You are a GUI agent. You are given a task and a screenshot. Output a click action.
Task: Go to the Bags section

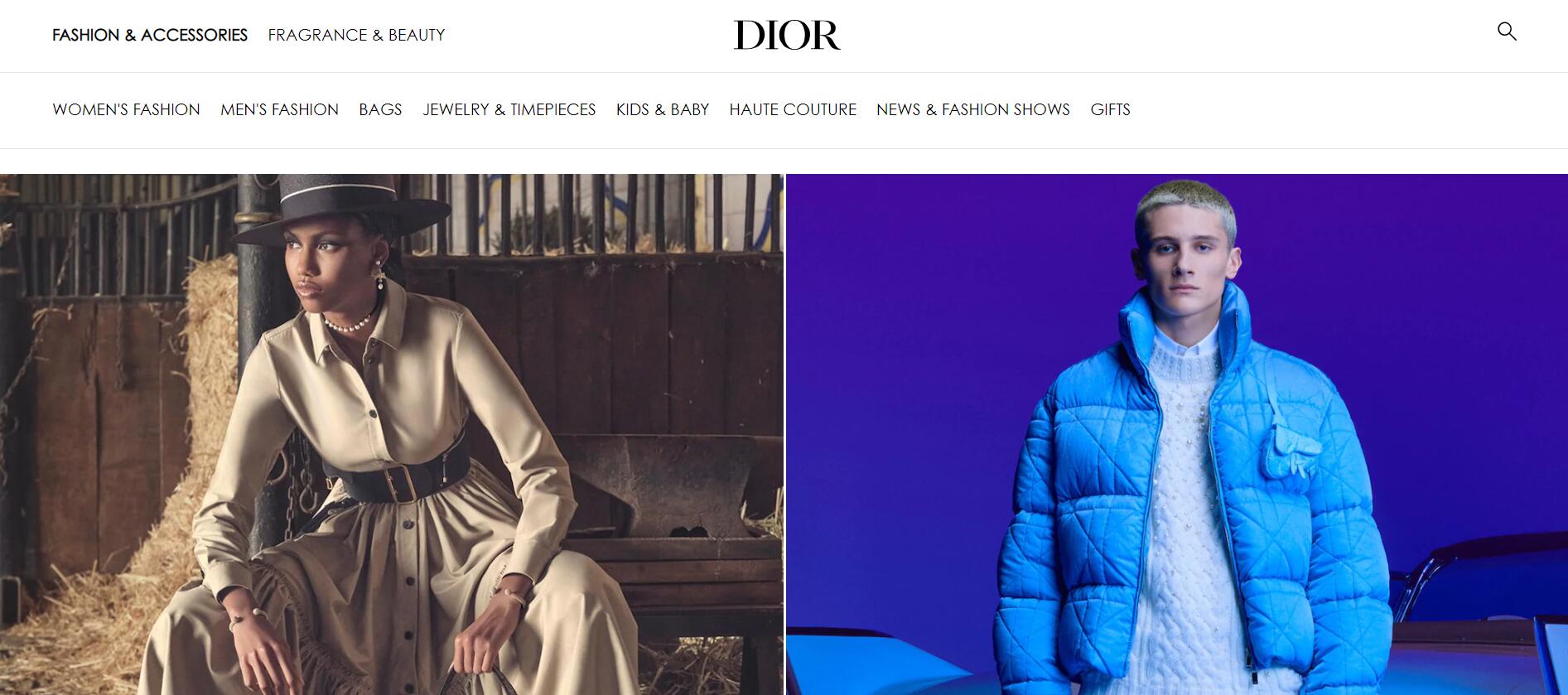tap(380, 109)
